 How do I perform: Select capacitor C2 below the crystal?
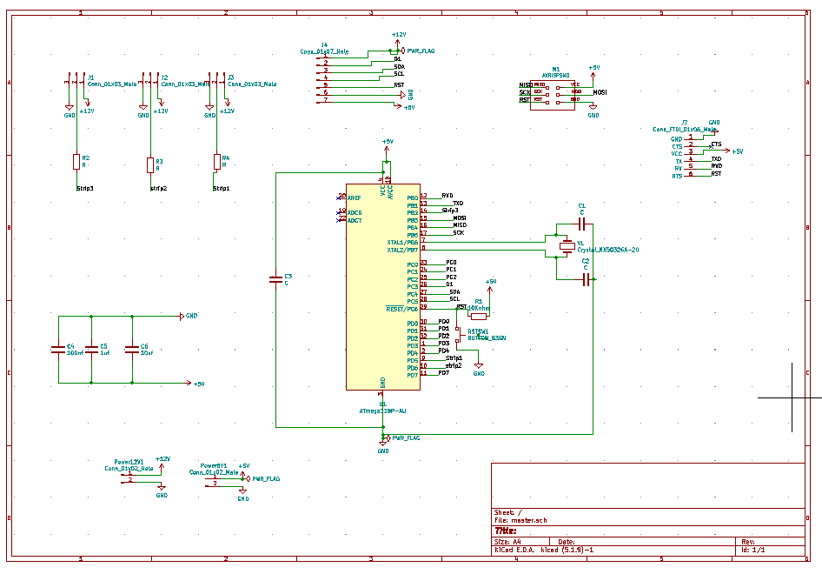[587, 280]
